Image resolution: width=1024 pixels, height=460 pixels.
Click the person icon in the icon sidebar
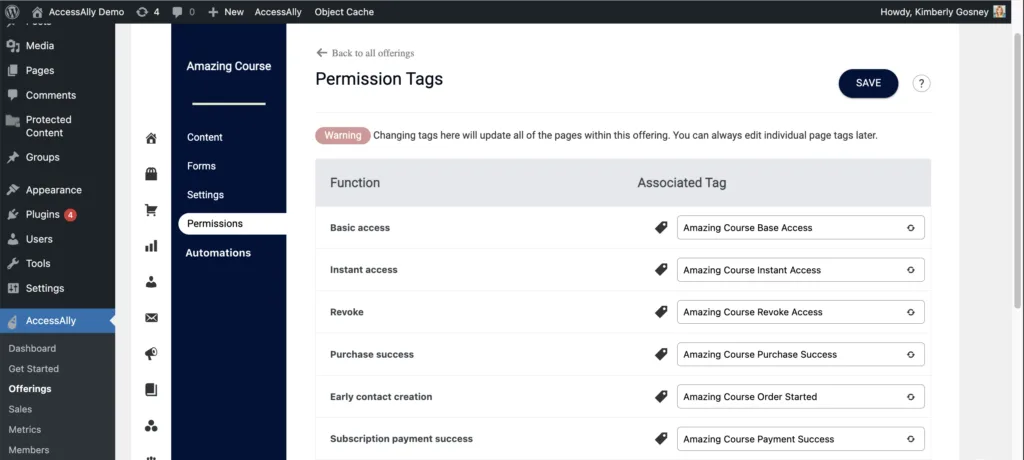tap(151, 282)
